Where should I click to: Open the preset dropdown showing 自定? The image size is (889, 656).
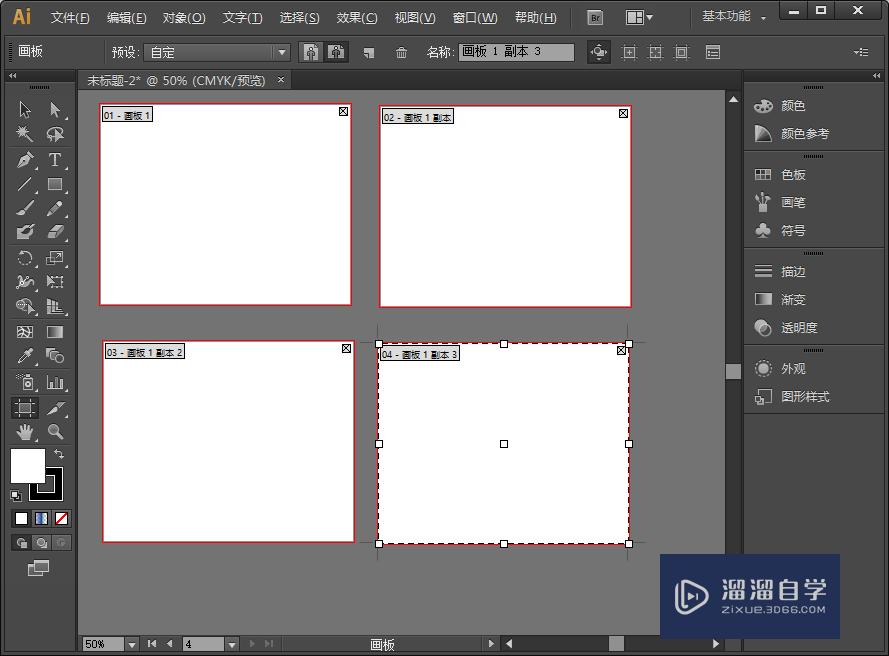coord(217,53)
